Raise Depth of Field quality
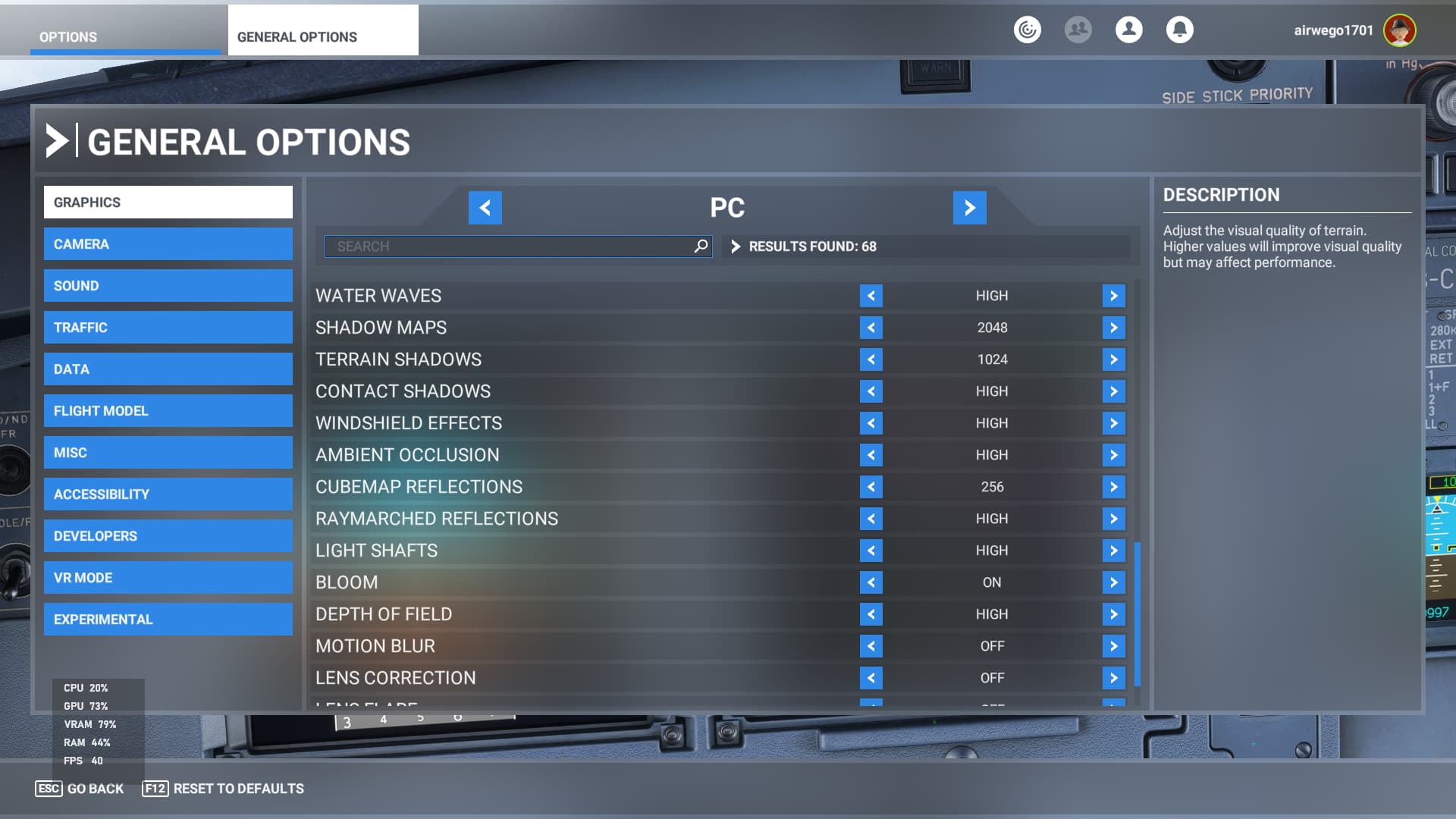This screenshot has height=819, width=1456. point(1114,614)
